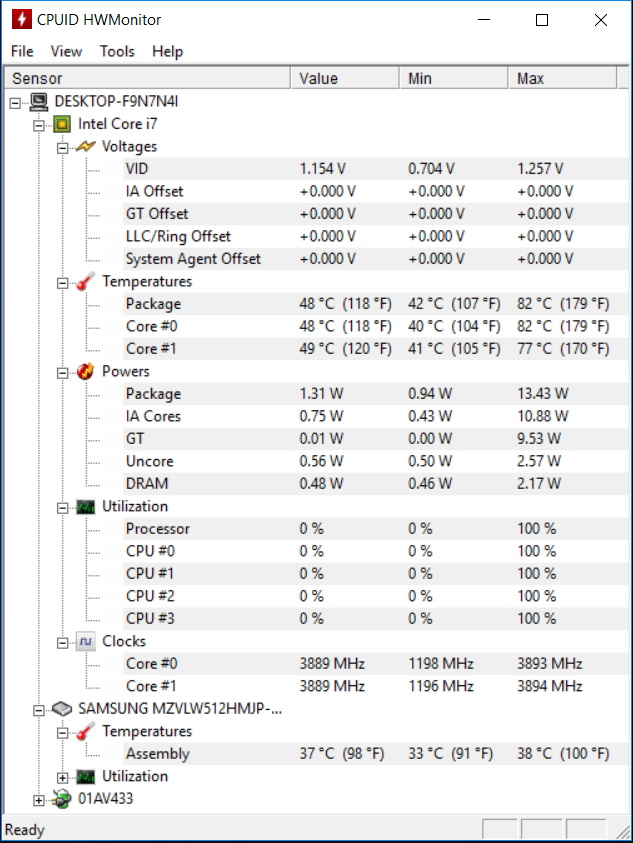The image size is (633, 843).
Task: Click the SAMSUNG drive disk icon
Action: pos(62,709)
